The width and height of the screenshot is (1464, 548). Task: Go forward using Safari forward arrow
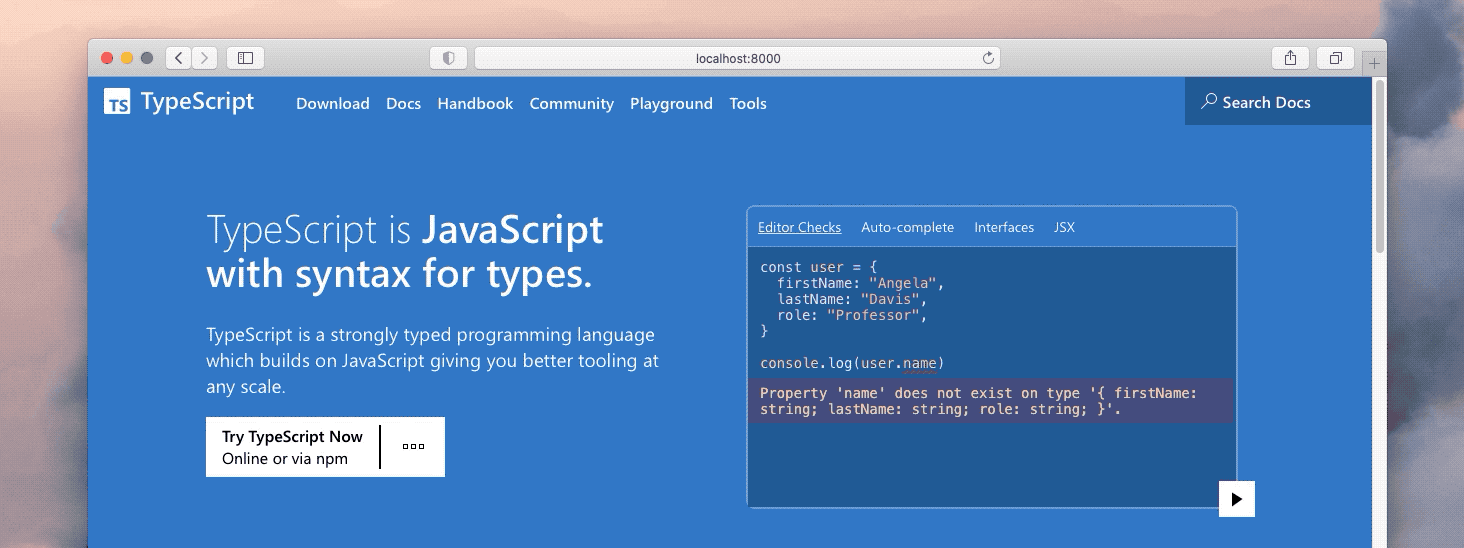(x=205, y=58)
